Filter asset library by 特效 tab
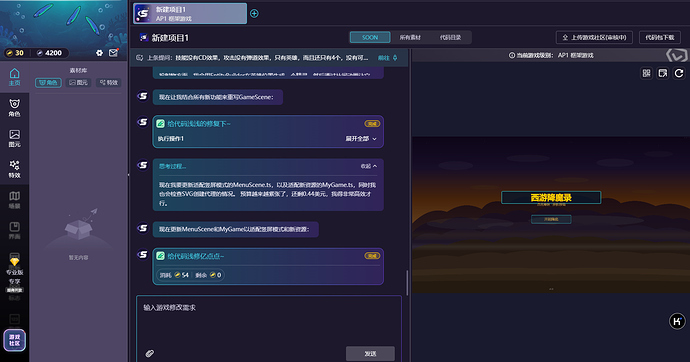This screenshot has height=362, width=690. [109, 82]
